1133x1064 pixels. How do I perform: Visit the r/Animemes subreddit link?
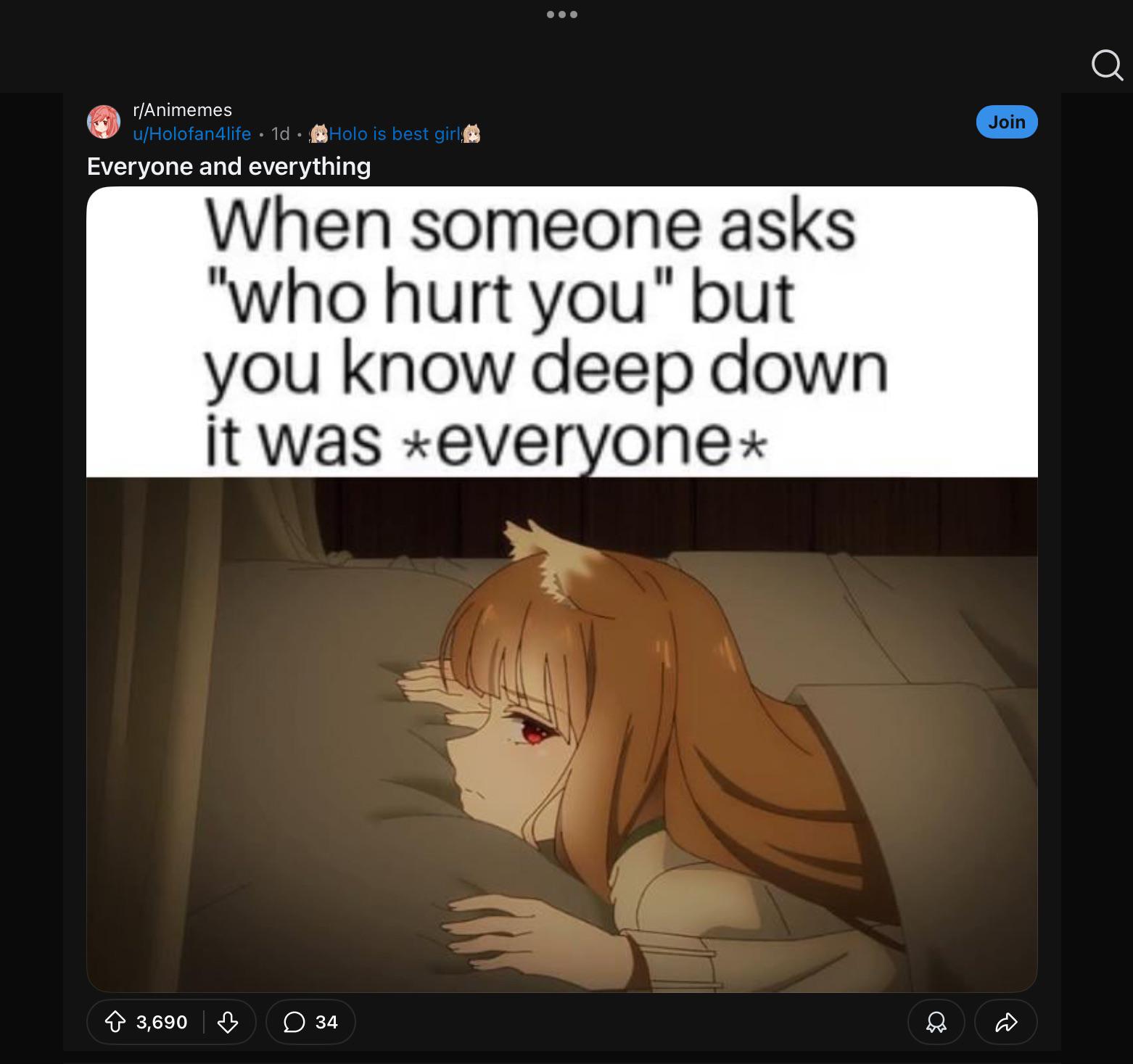pos(183,110)
